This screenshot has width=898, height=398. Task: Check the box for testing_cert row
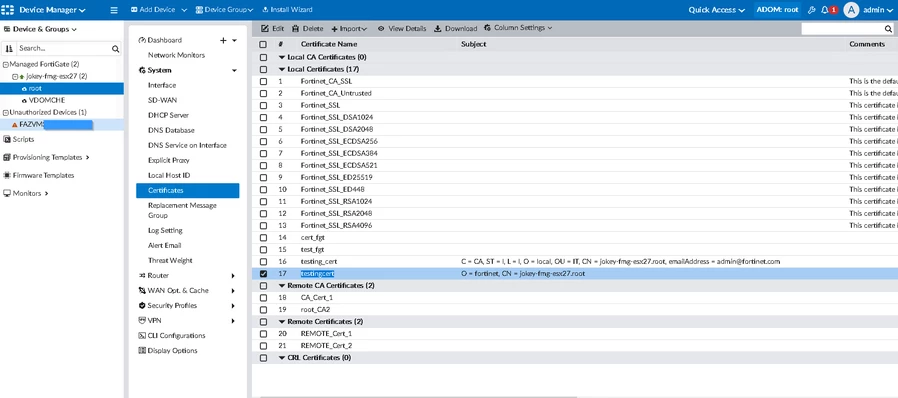click(263, 262)
